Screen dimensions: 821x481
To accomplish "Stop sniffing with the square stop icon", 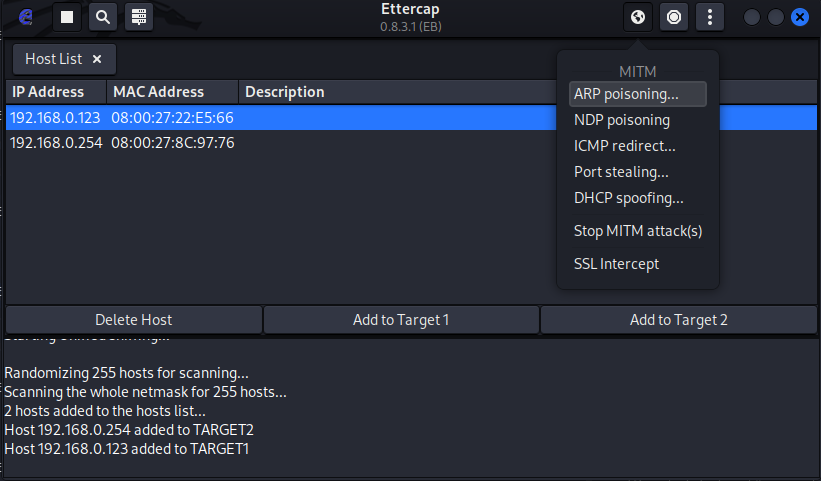I will pyautogui.click(x=67, y=17).
